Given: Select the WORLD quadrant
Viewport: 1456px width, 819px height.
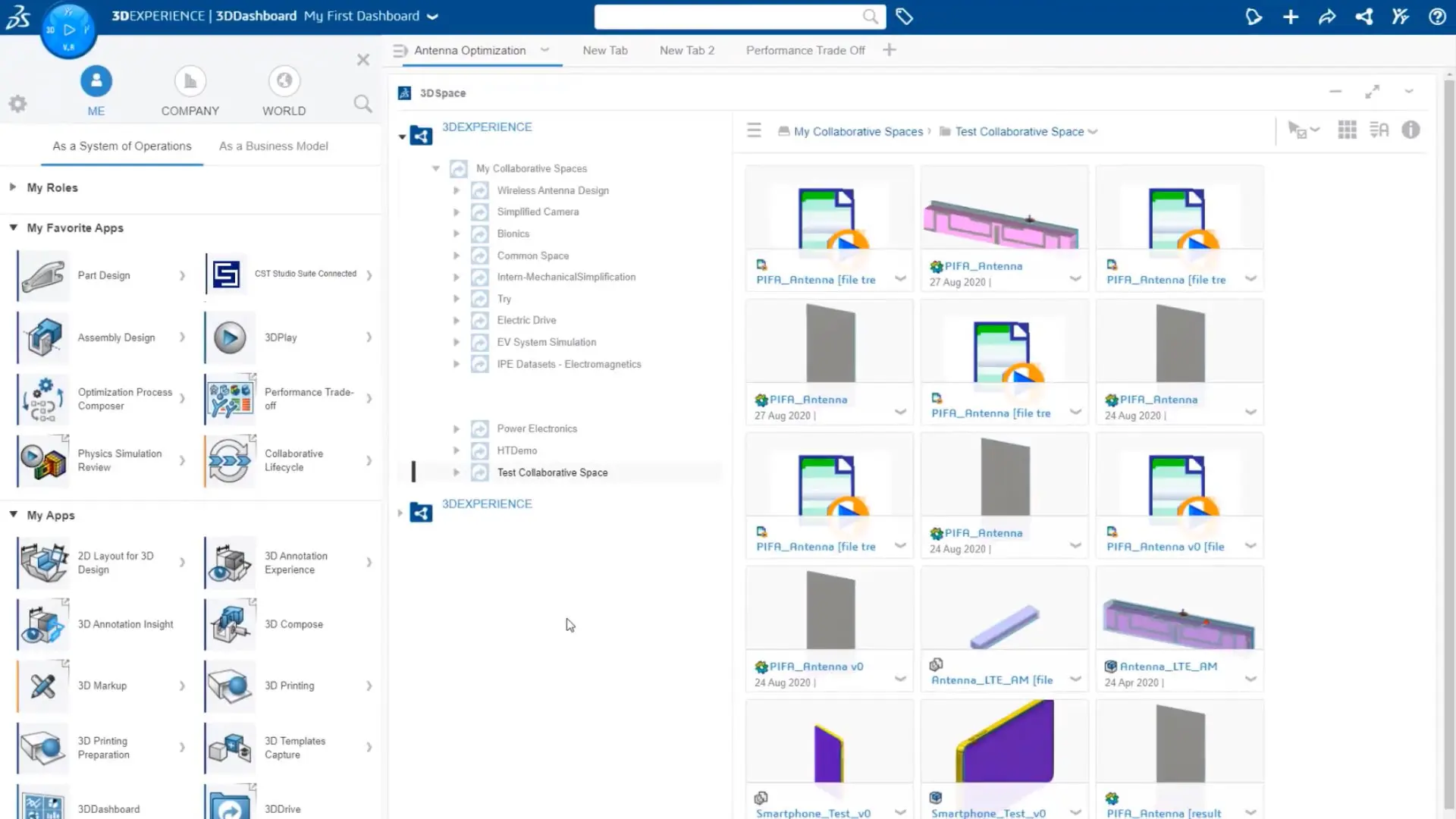Looking at the screenshot, I should (x=284, y=91).
